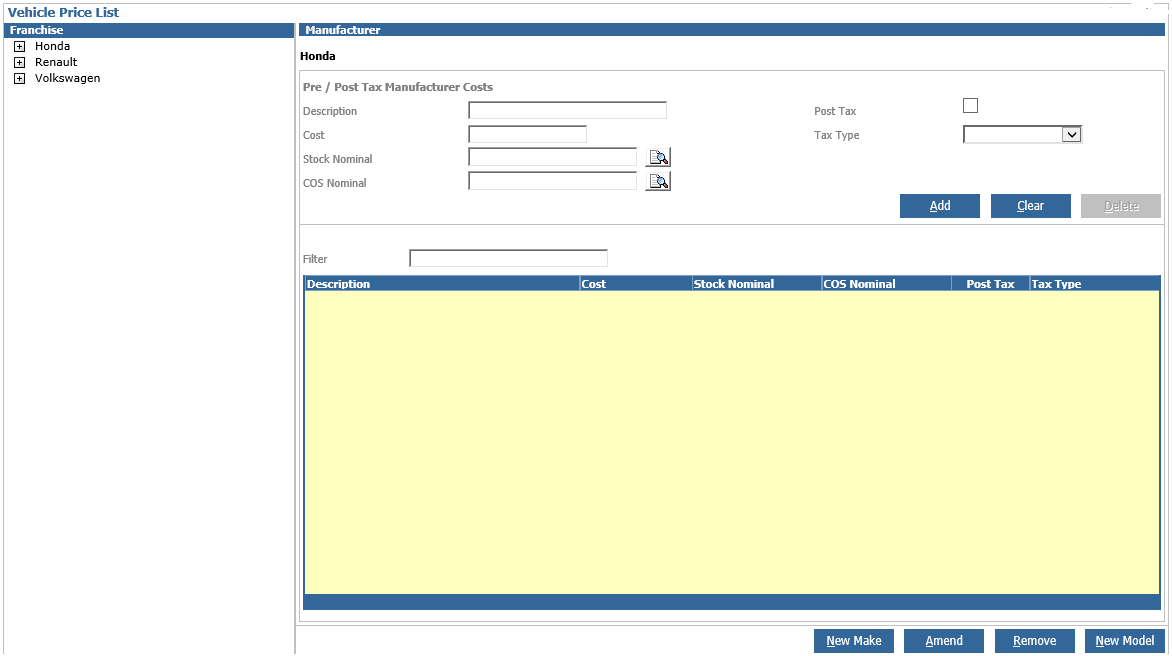Click the New Model button
The width and height of the screenshot is (1172, 656).
pos(1125,641)
